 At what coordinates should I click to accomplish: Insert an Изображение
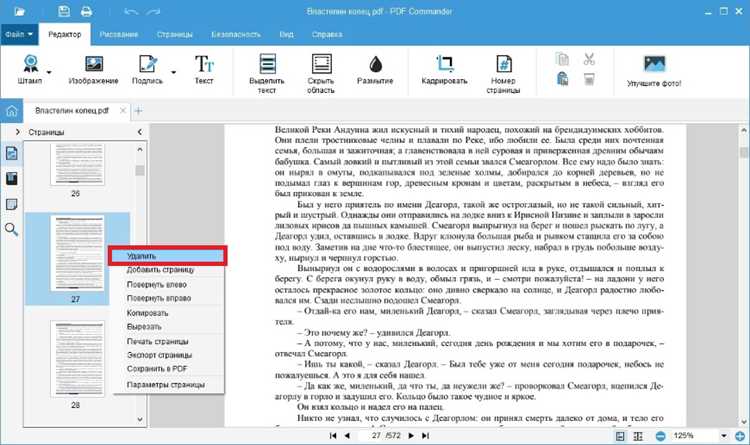click(x=93, y=70)
